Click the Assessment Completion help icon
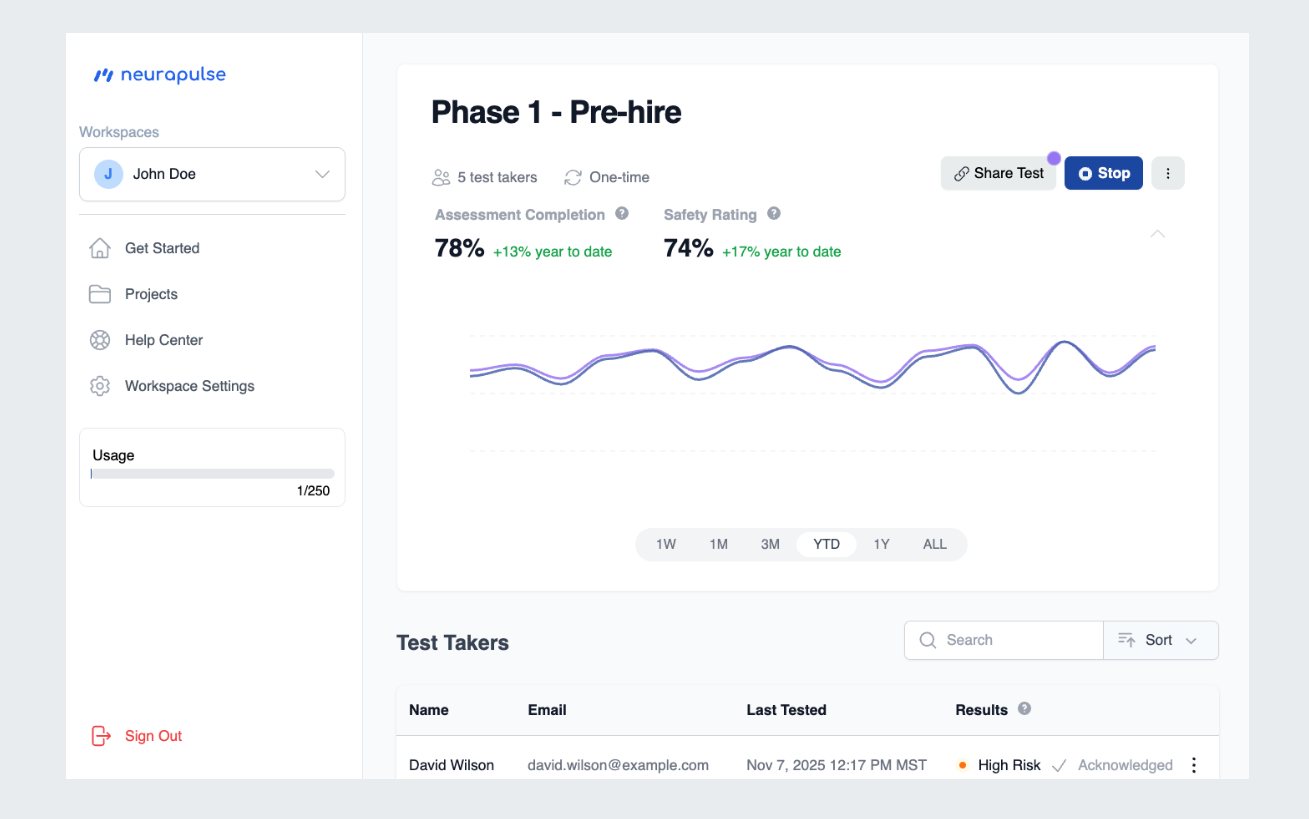Image resolution: width=1309 pixels, height=819 pixels. [622, 213]
